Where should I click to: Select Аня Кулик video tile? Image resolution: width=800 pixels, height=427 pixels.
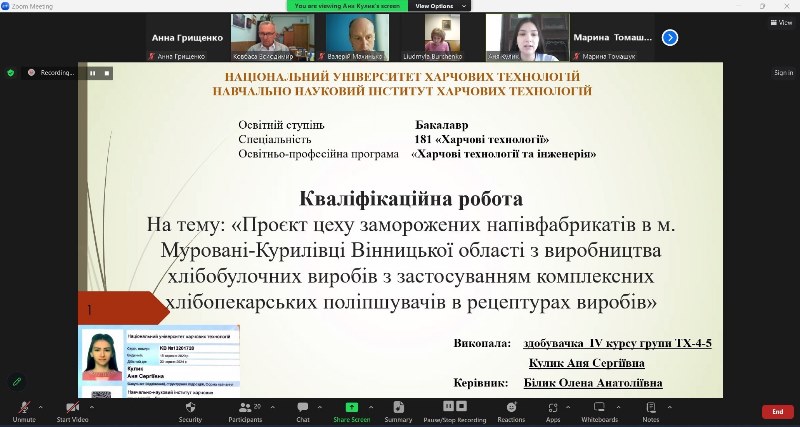click(527, 38)
